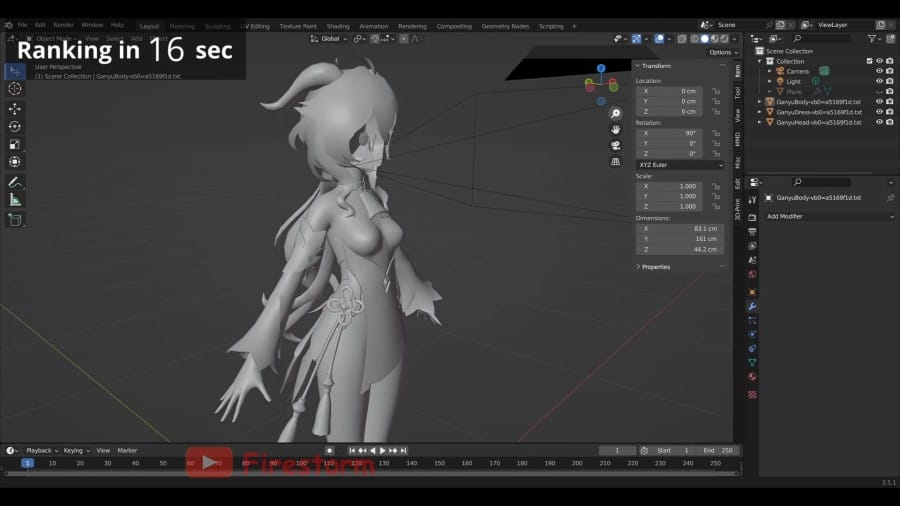Screen dimensions: 900x506
Task: Toggle solid viewport shading mode
Action: pos(704,38)
